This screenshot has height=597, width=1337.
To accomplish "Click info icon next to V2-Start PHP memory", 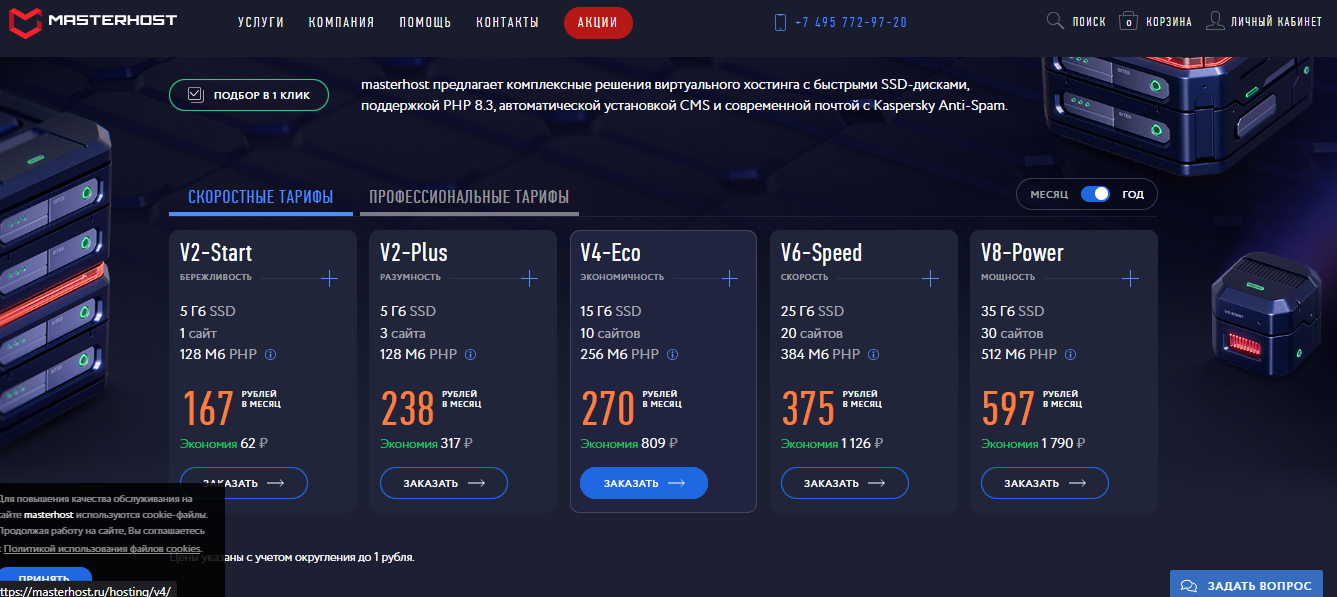I will click(271, 354).
